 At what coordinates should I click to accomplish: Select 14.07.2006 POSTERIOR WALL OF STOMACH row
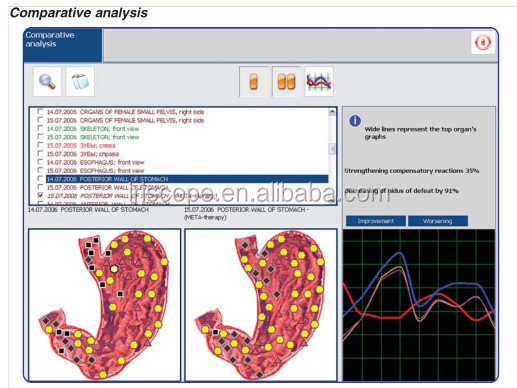pyautogui.click(x=187, y=179)
